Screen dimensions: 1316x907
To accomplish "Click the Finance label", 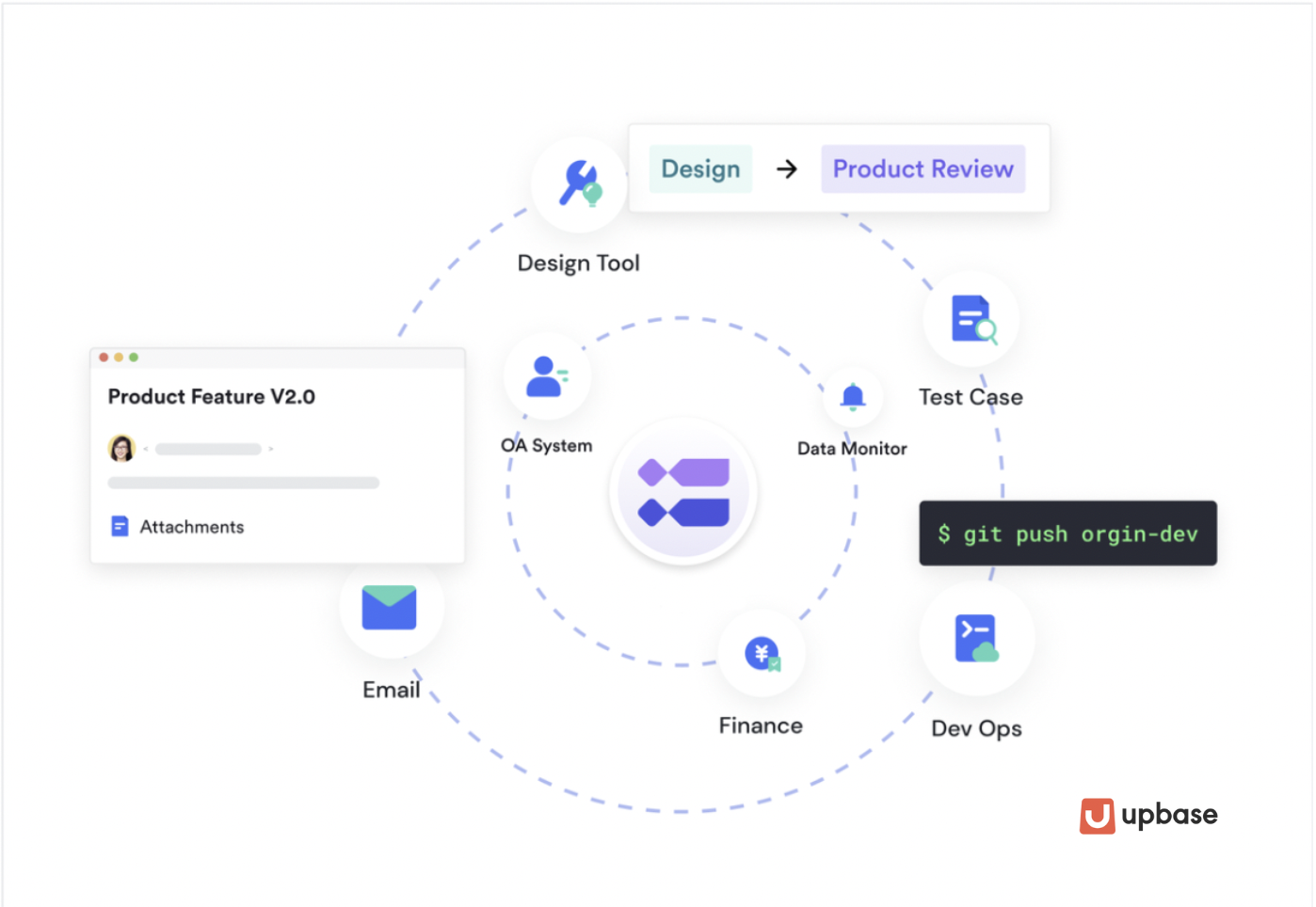I will coord(761,725).
